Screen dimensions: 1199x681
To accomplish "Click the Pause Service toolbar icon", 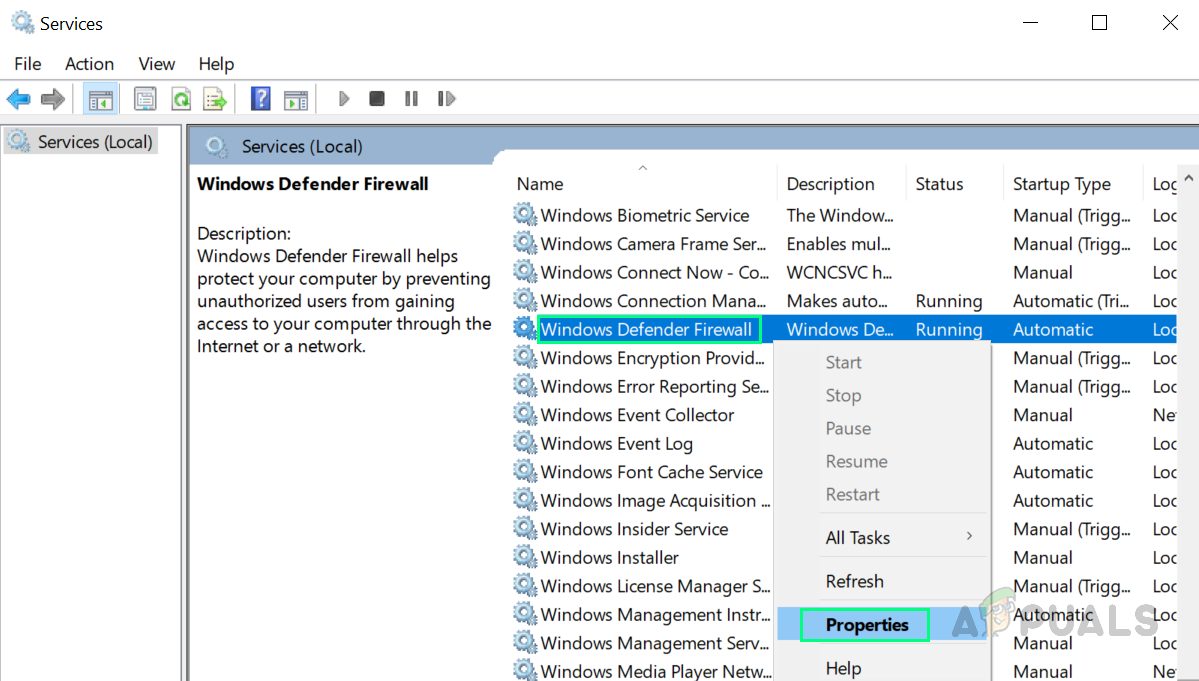I will click(x=411, y=99).
